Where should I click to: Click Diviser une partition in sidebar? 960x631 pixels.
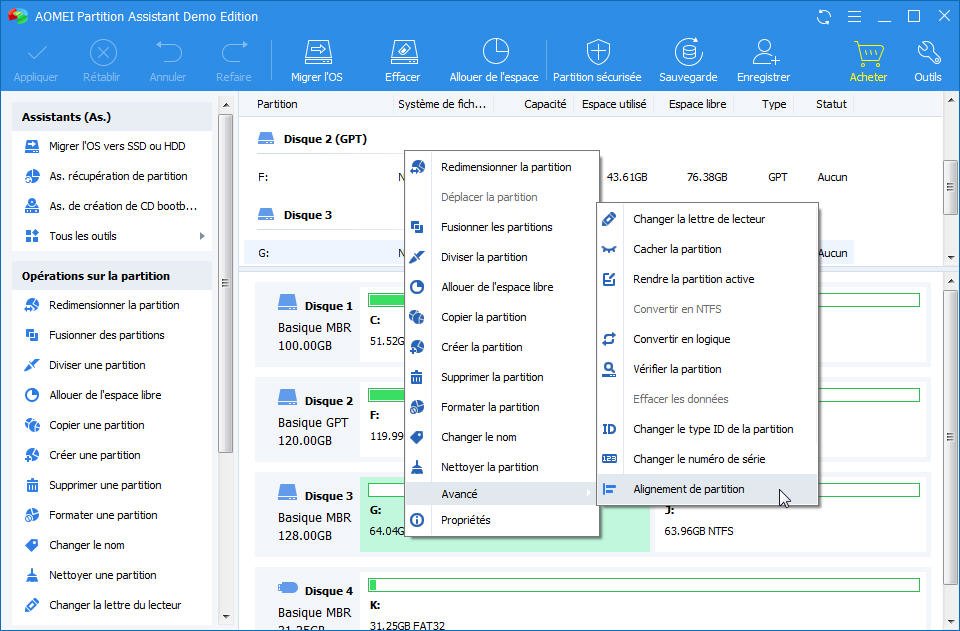click(x=112, y=365)
